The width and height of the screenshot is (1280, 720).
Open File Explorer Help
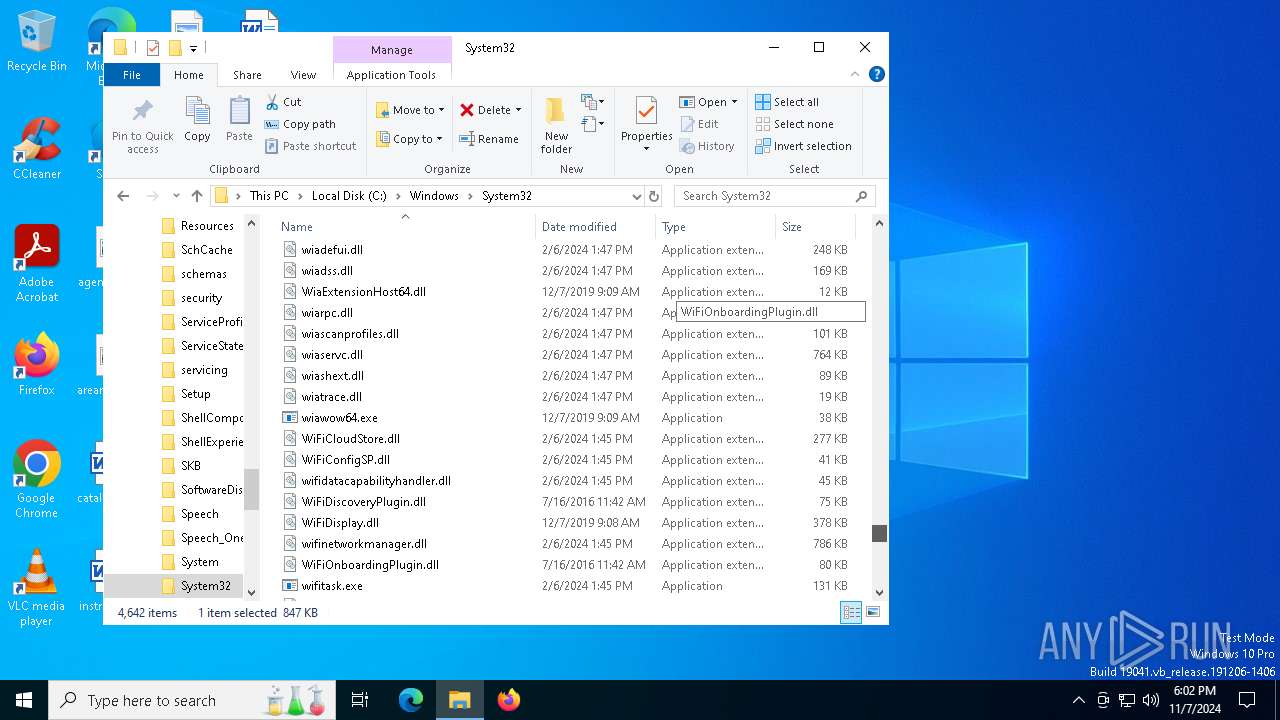(x=877, y=74)
